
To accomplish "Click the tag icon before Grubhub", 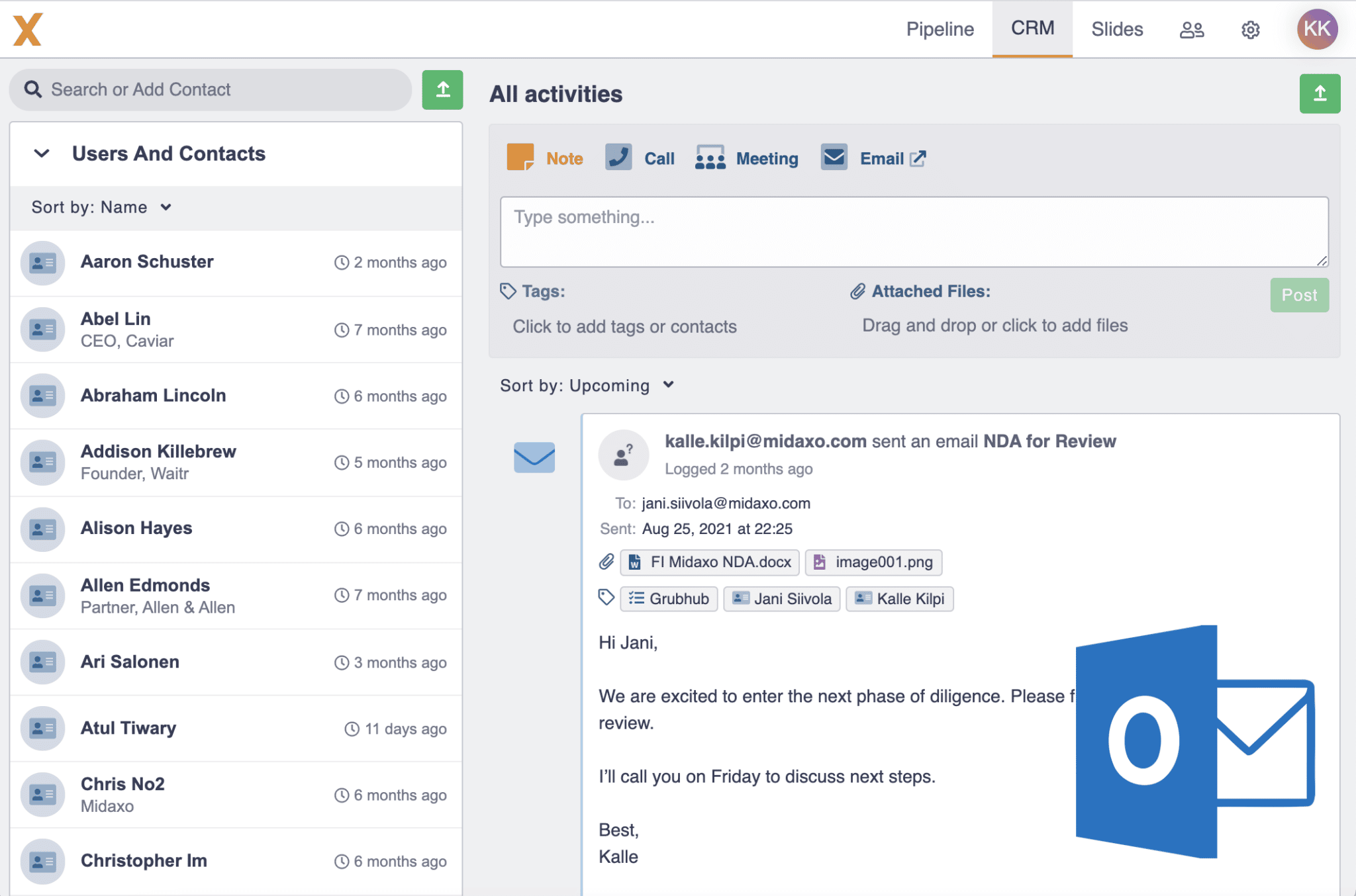I will click(606, 598).
